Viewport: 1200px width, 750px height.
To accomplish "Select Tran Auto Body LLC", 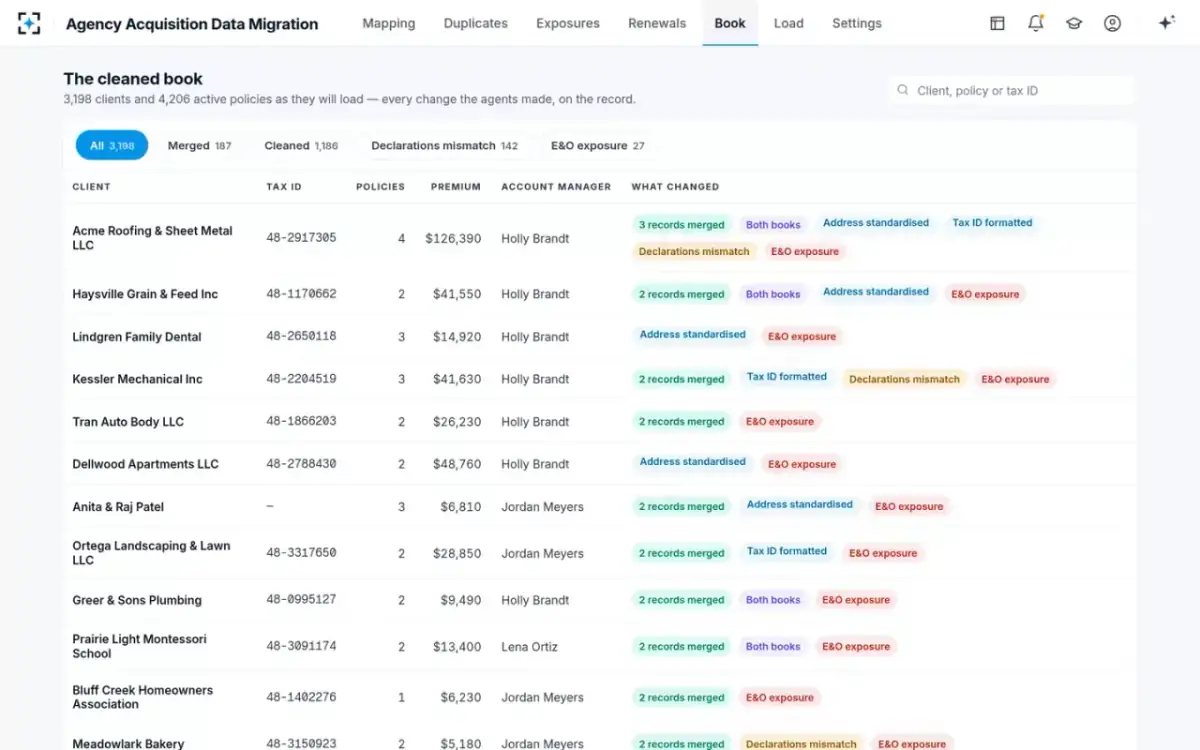I will coord(128,422).
